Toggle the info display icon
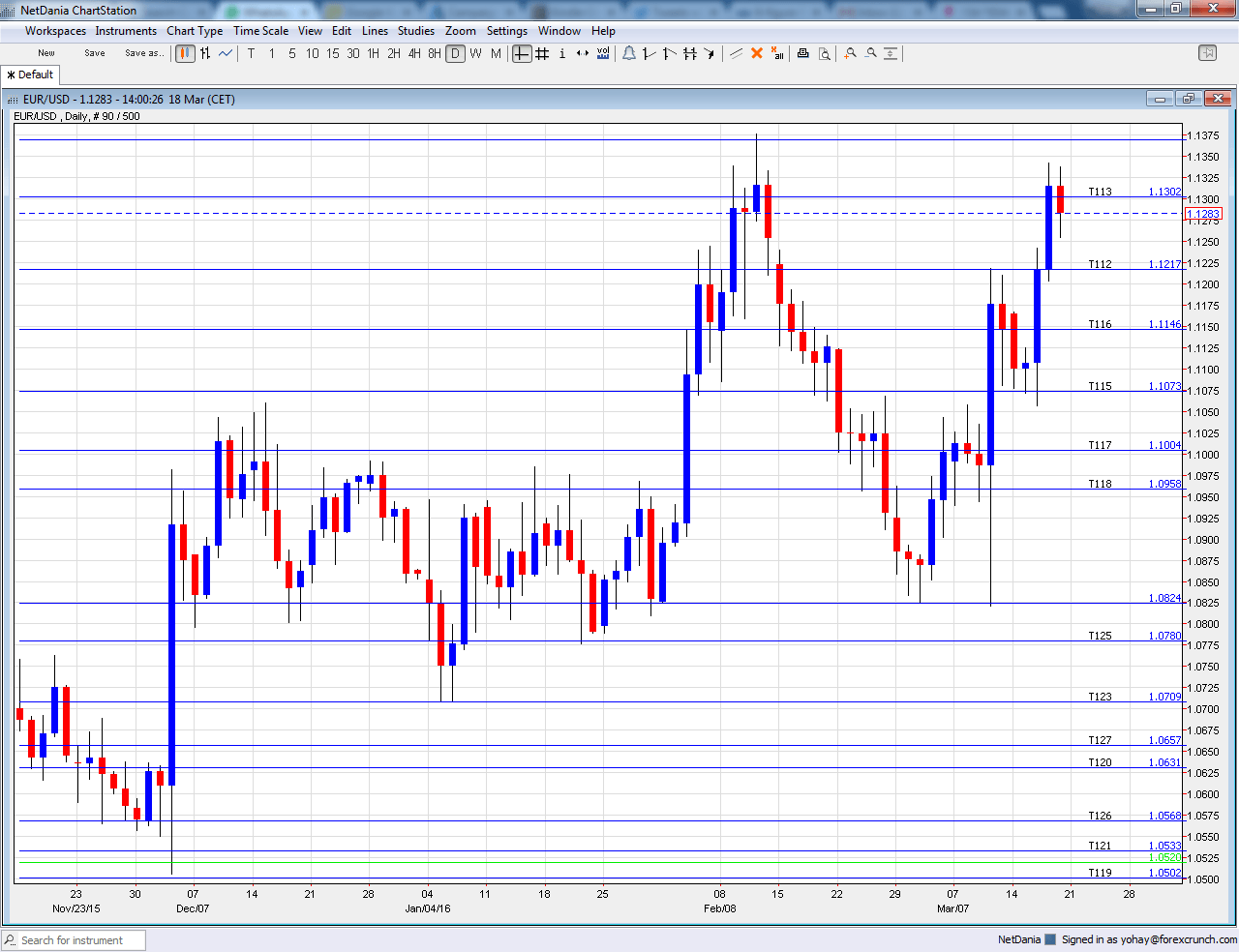 pyautogui.click(x=562, y=53)
